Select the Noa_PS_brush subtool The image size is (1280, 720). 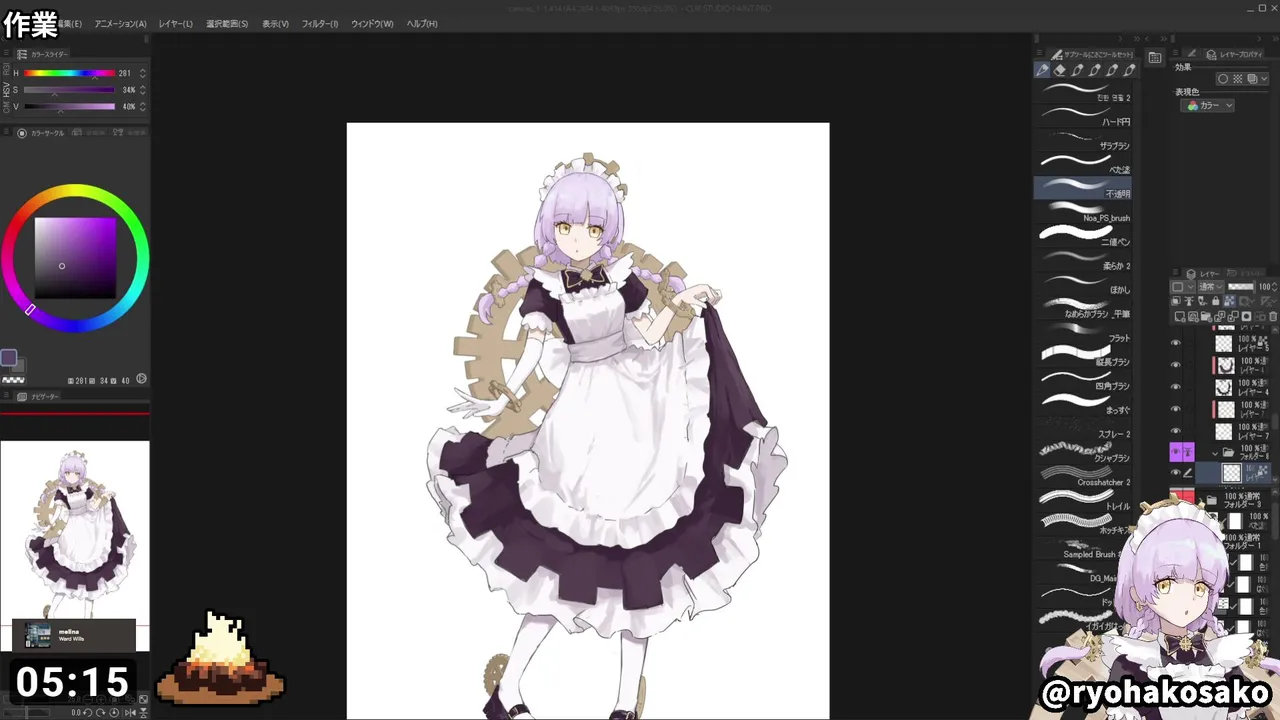click(1083, 213)
